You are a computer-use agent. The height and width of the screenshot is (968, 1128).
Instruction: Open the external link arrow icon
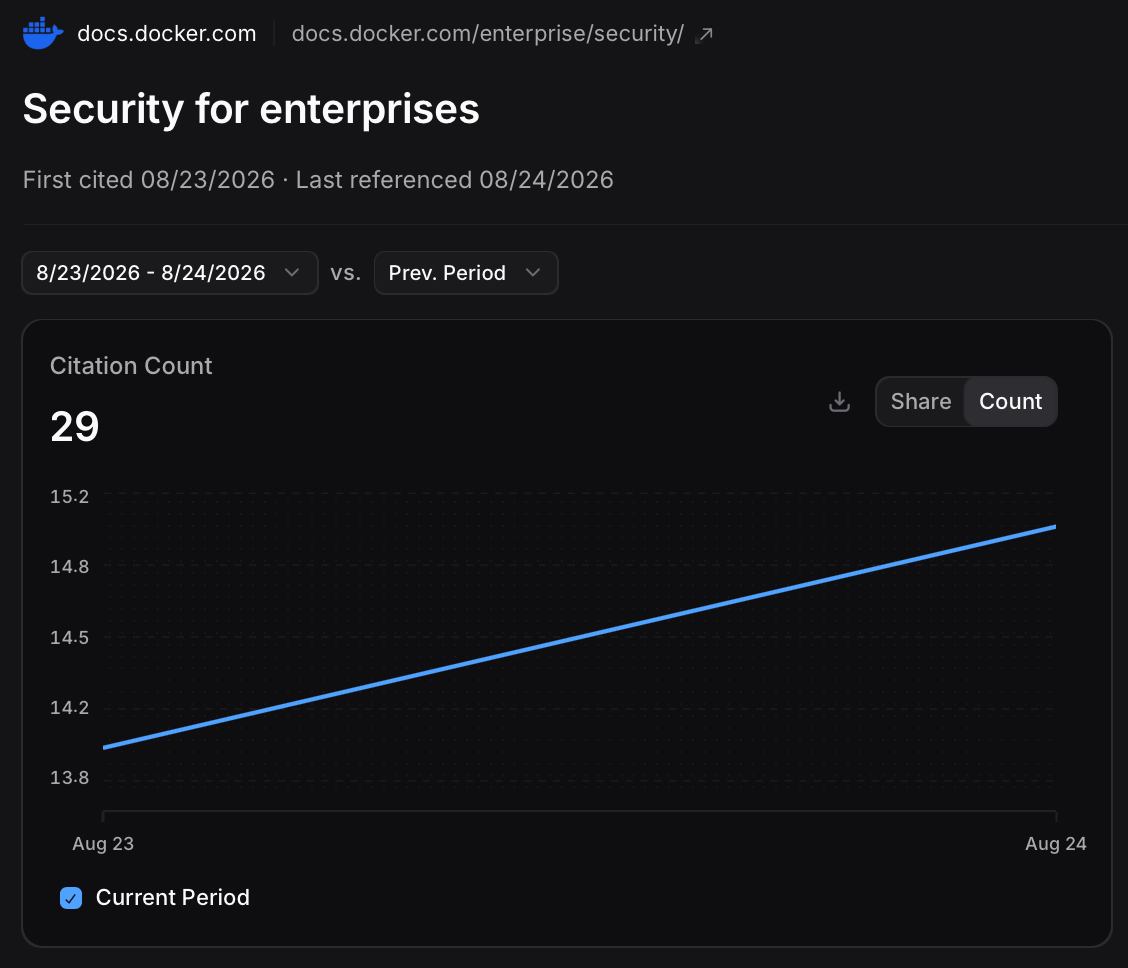click(x=704, y=35)
